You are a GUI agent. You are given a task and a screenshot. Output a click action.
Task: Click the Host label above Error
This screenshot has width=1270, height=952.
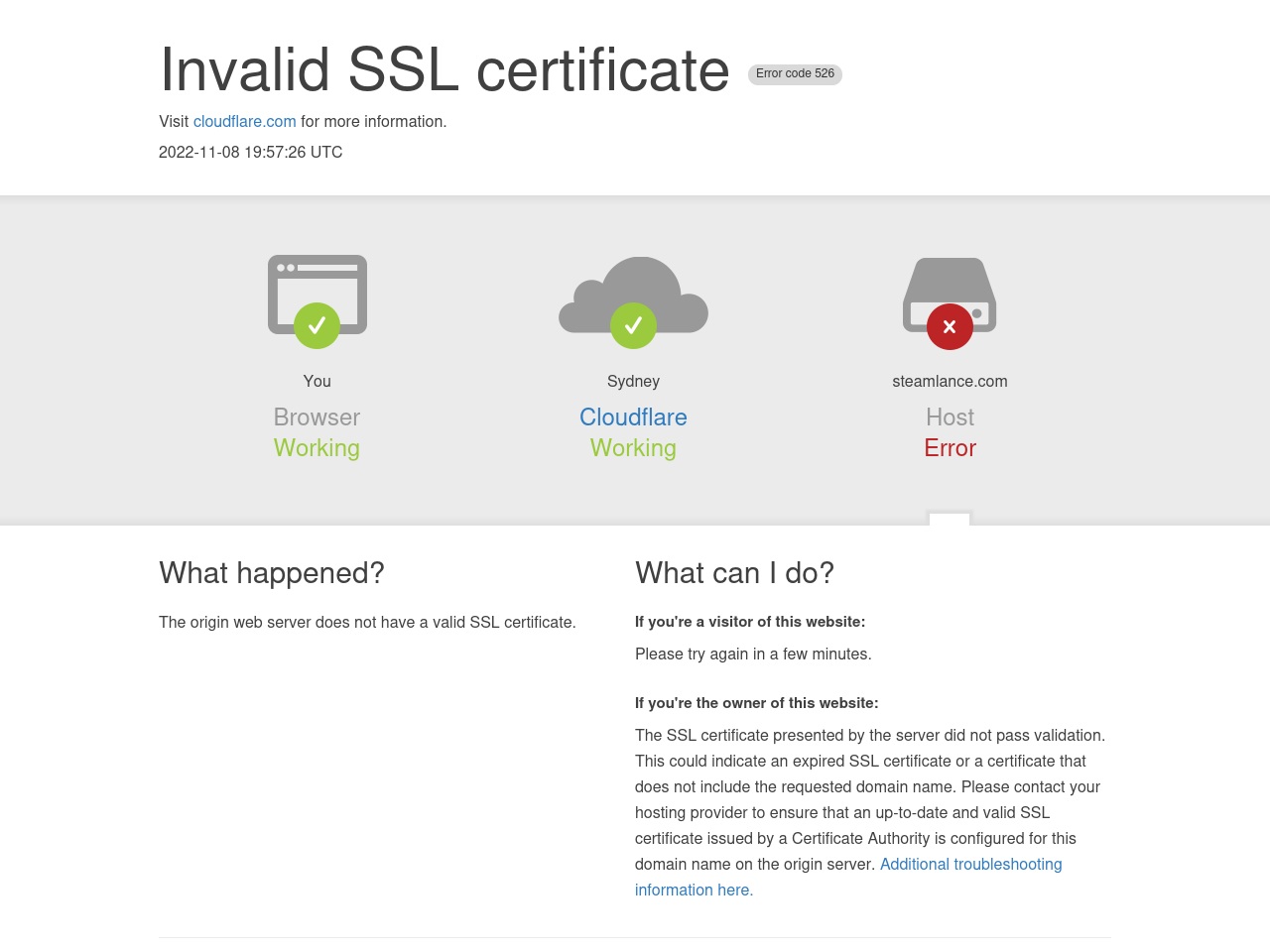tap(950, 417)
